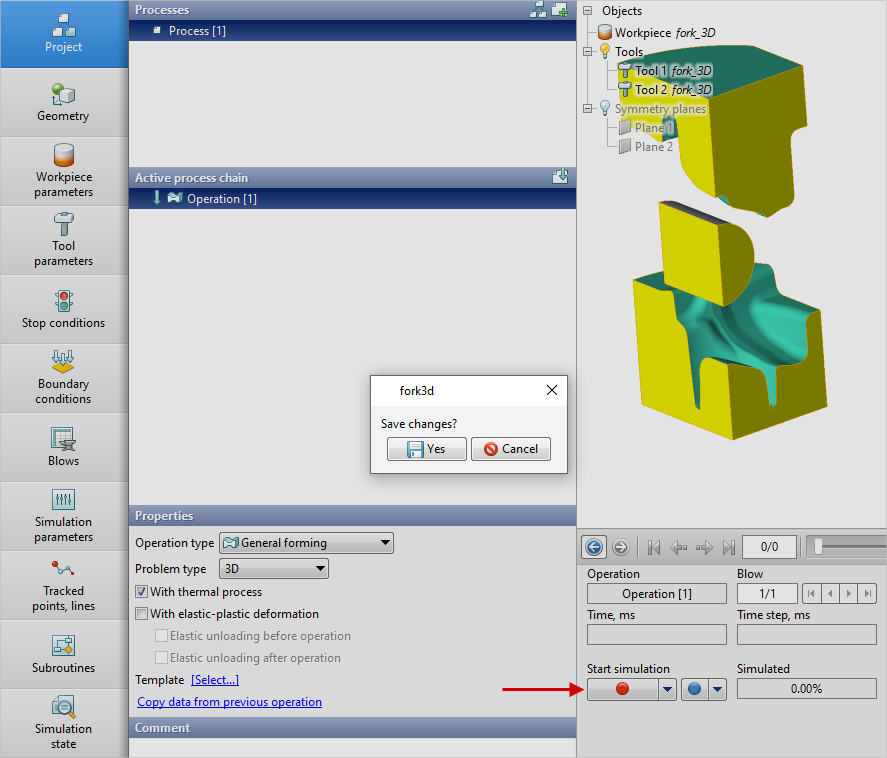
Task: Select the Blows section
Action: point(63,447)
